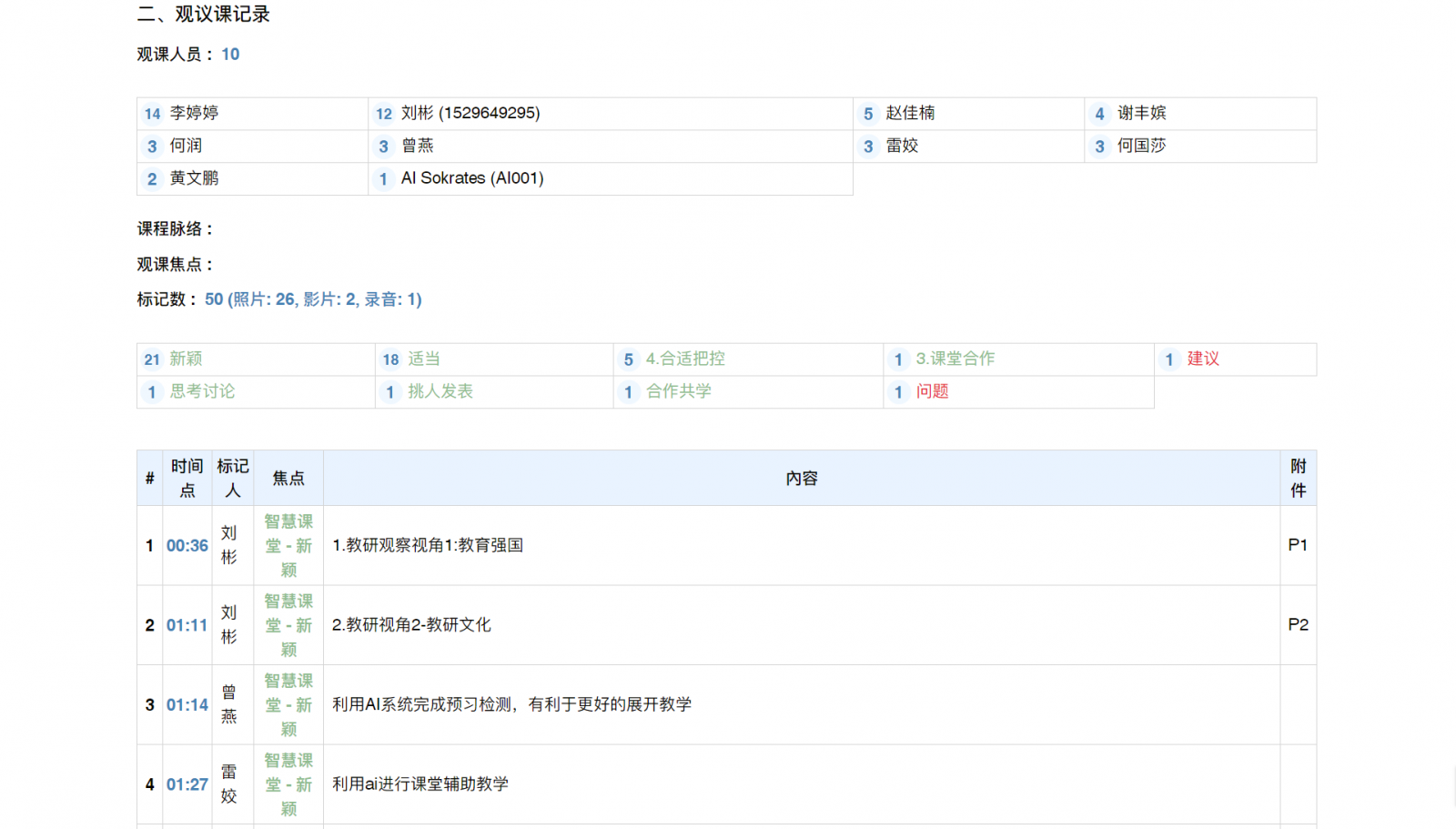Click the 50 total marks count link

[214, 299]
